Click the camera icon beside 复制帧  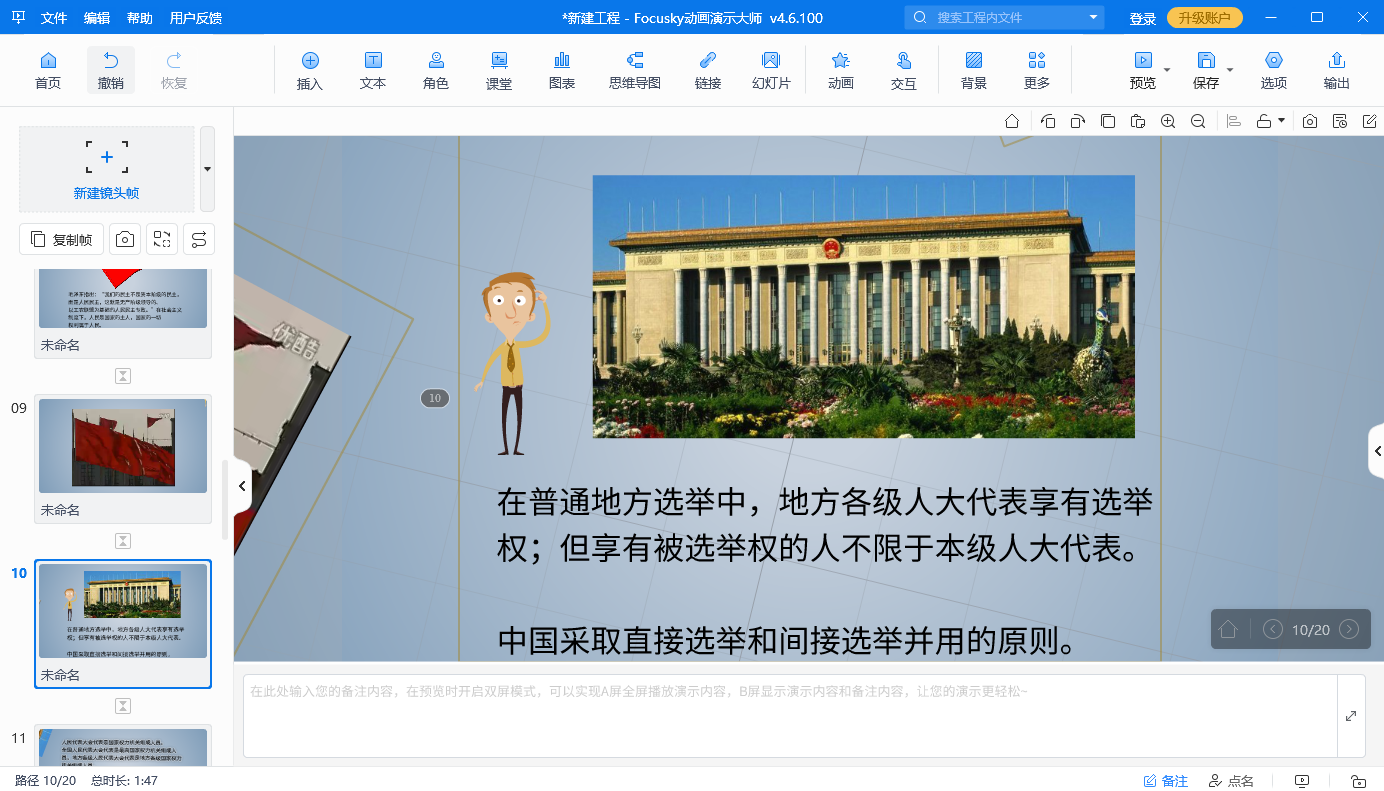click(125, 239)
